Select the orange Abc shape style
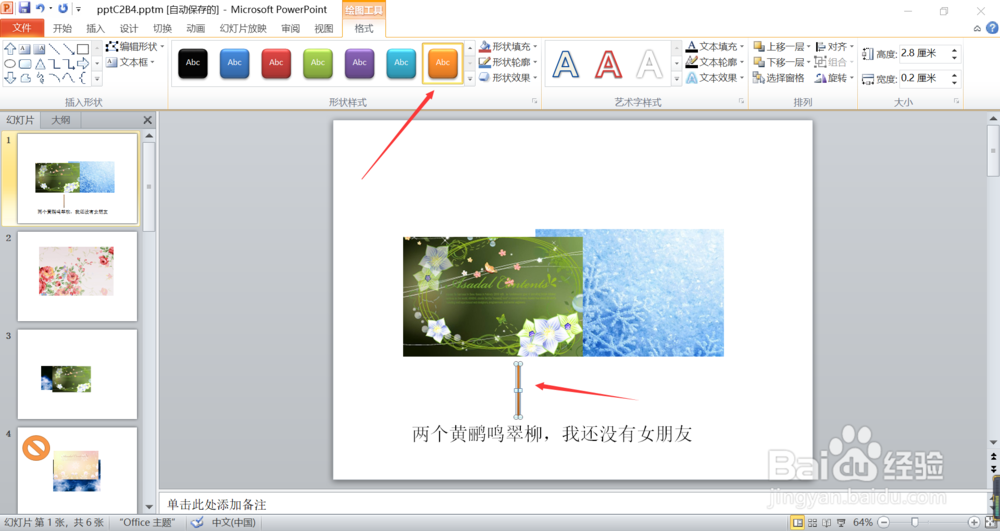 pyautogui.click(x=443, y=62)
